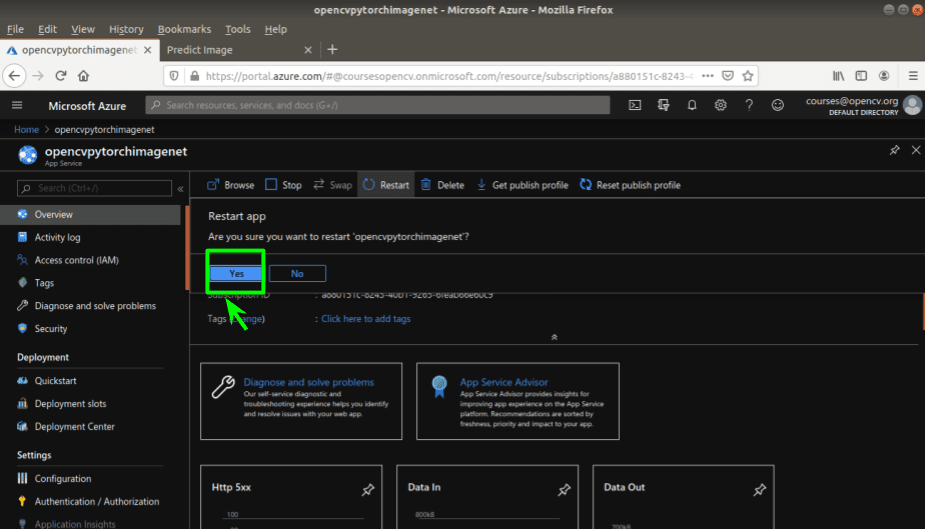Open the Tools menu
This screenshot has height=529, width=925.
pos(238,29)
